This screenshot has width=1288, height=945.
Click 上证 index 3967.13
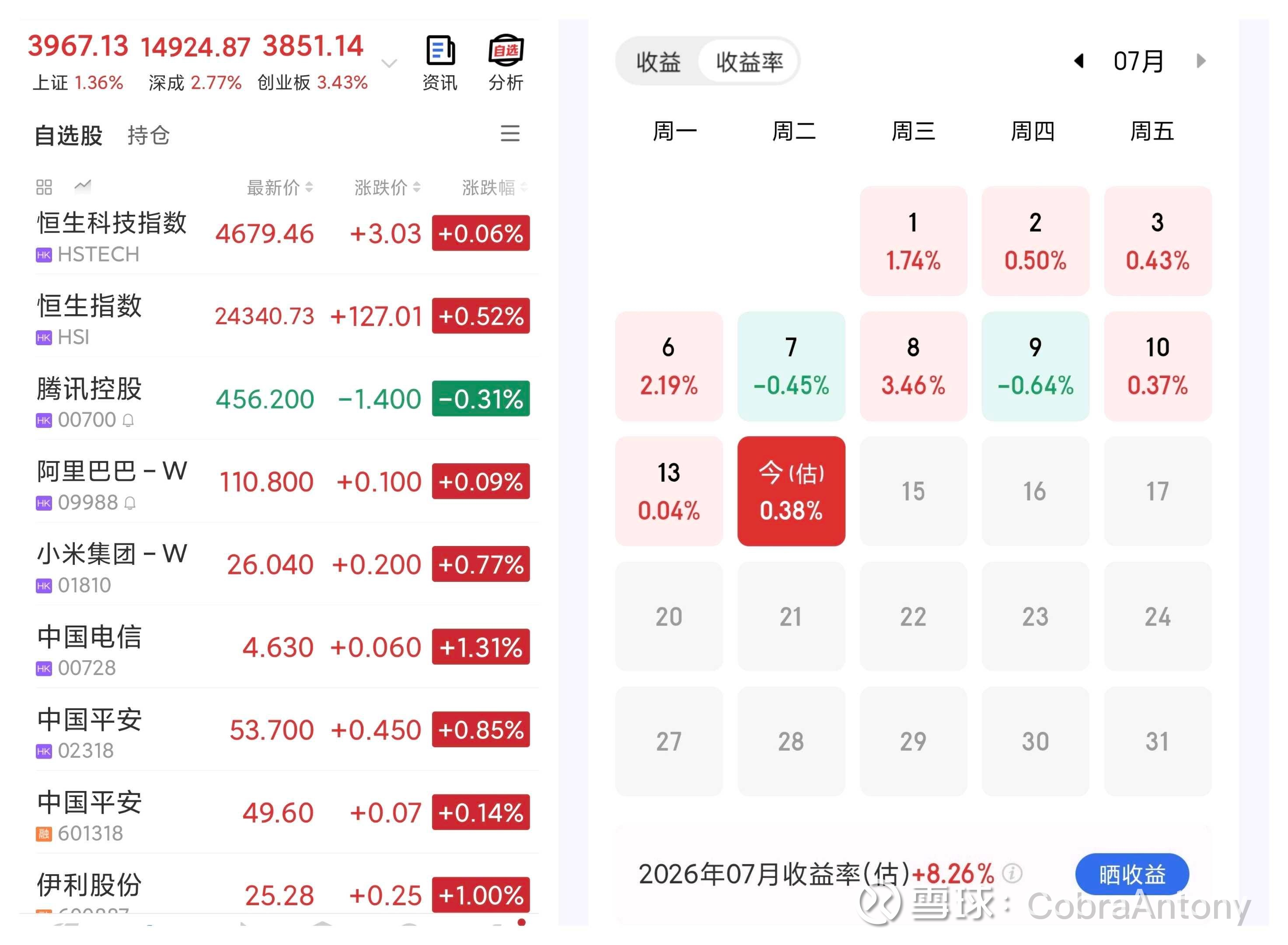(x=78, y=62)
